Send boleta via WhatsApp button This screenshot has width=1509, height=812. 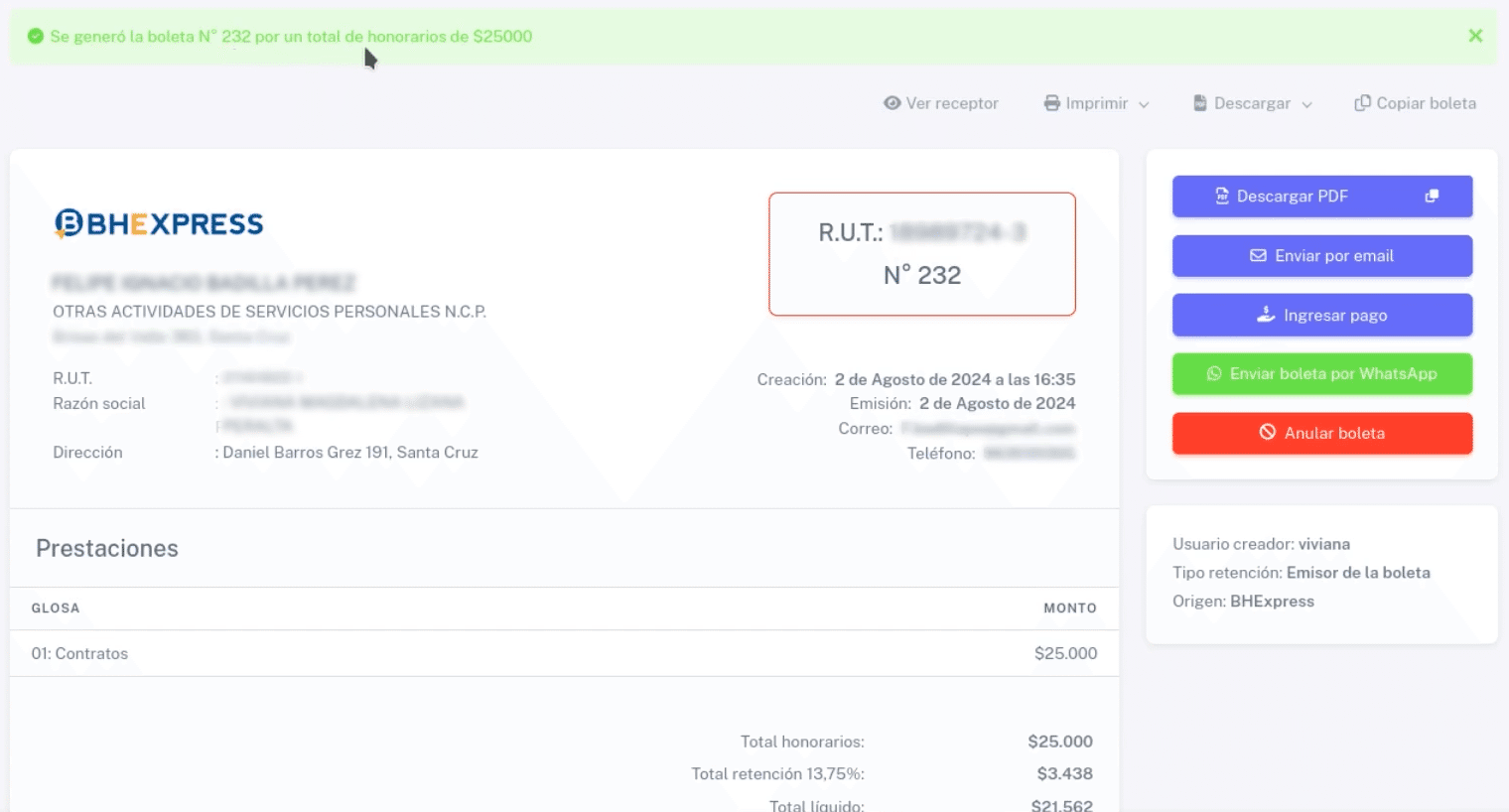tap(1321, 374)
